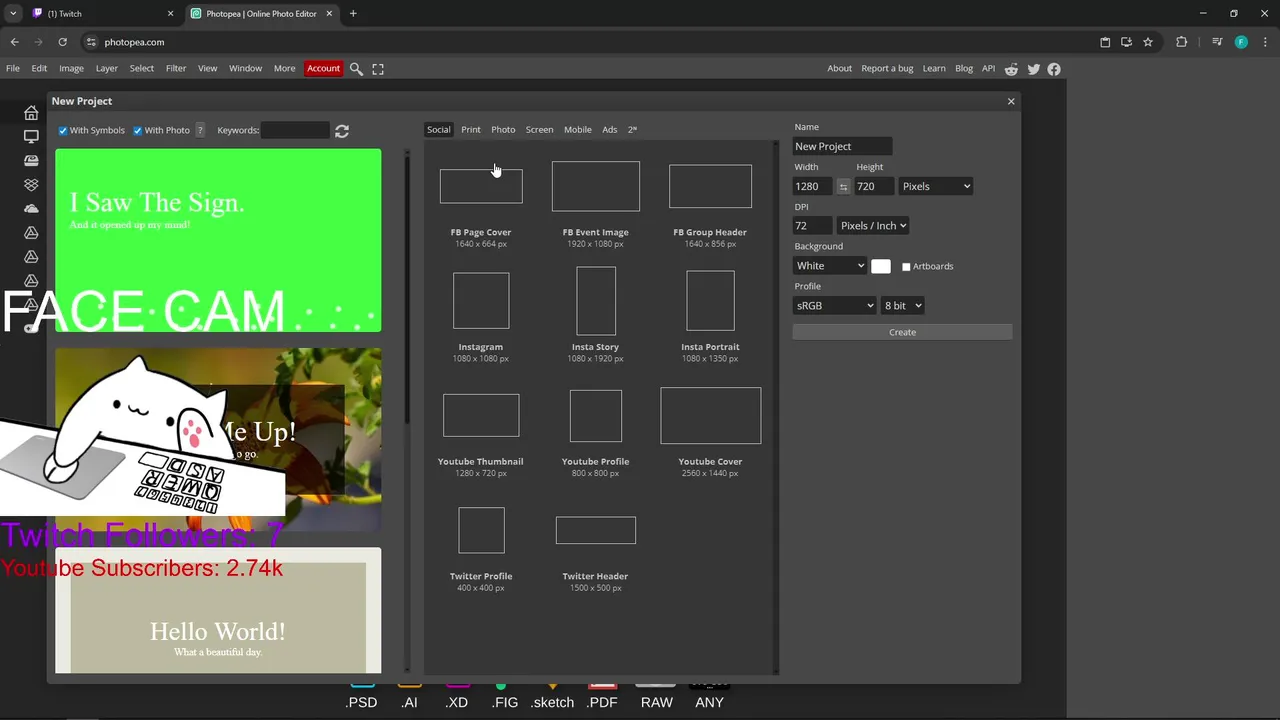
Task: Switch to the Mobile presets tab
Action: 577,130
